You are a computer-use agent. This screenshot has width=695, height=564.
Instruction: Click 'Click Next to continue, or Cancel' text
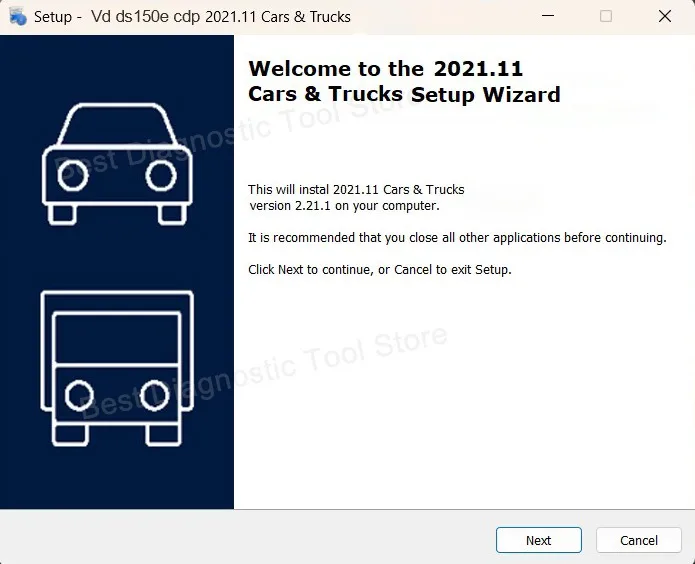(x=380, y=270)
